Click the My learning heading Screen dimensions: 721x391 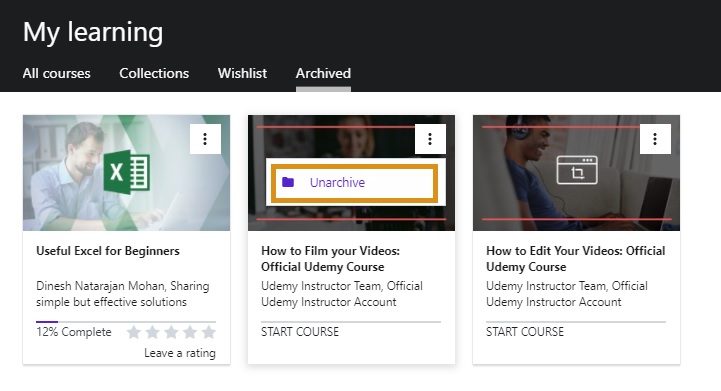point(93,32)
